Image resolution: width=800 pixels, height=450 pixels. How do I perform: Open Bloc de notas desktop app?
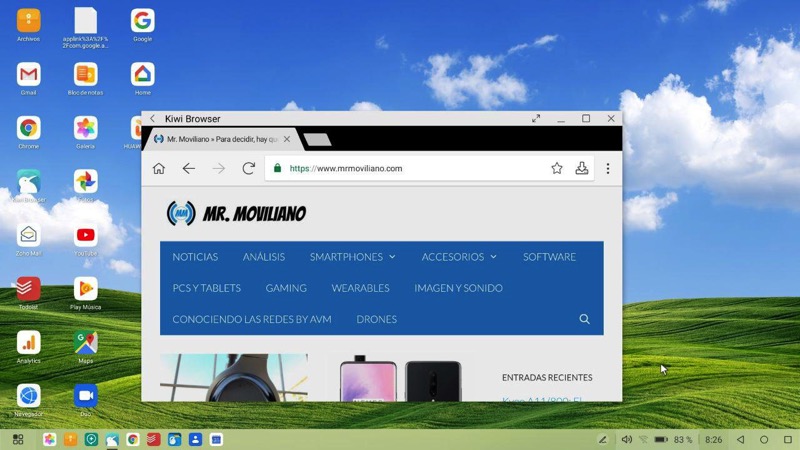85,75
